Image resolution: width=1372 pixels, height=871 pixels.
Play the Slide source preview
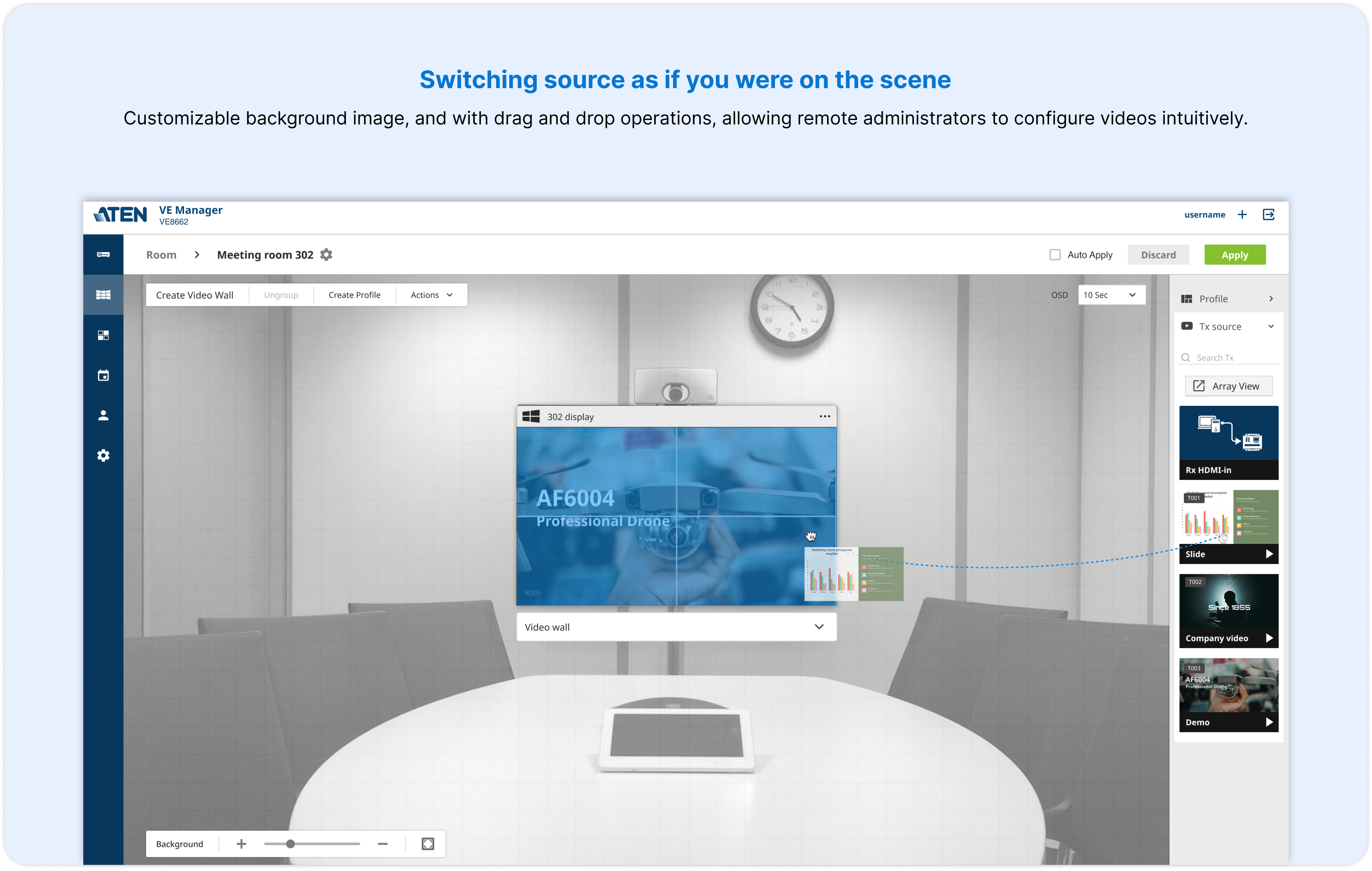[1269, 554]
